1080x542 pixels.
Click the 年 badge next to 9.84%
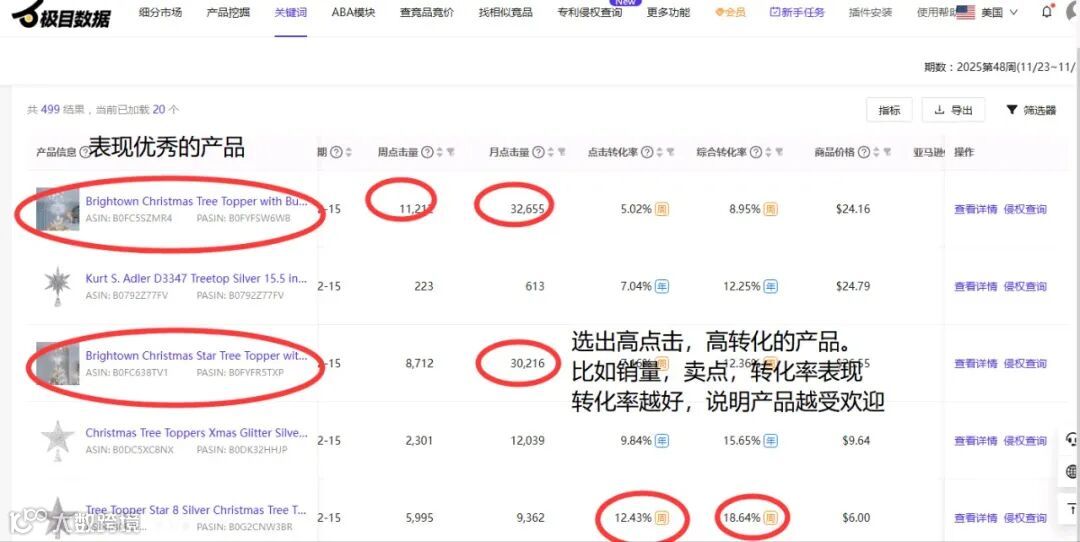pos(661,441)
